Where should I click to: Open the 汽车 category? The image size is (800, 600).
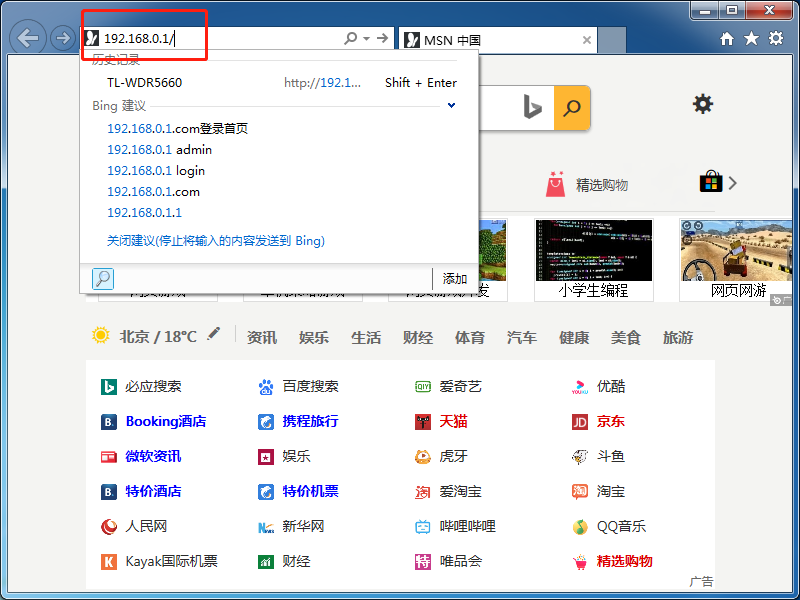(x=522, y=337)
